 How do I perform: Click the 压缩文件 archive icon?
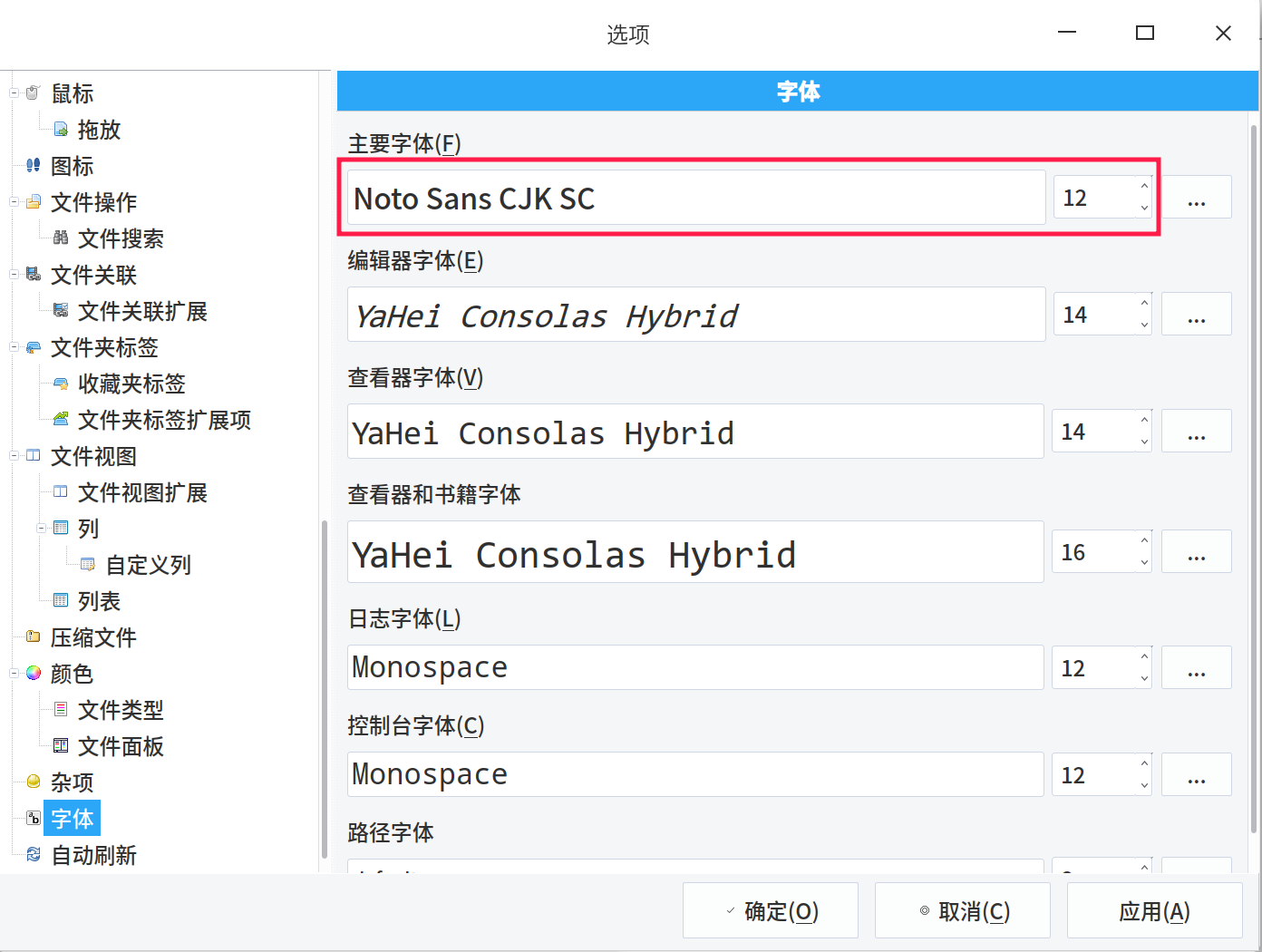coord(34,637)
